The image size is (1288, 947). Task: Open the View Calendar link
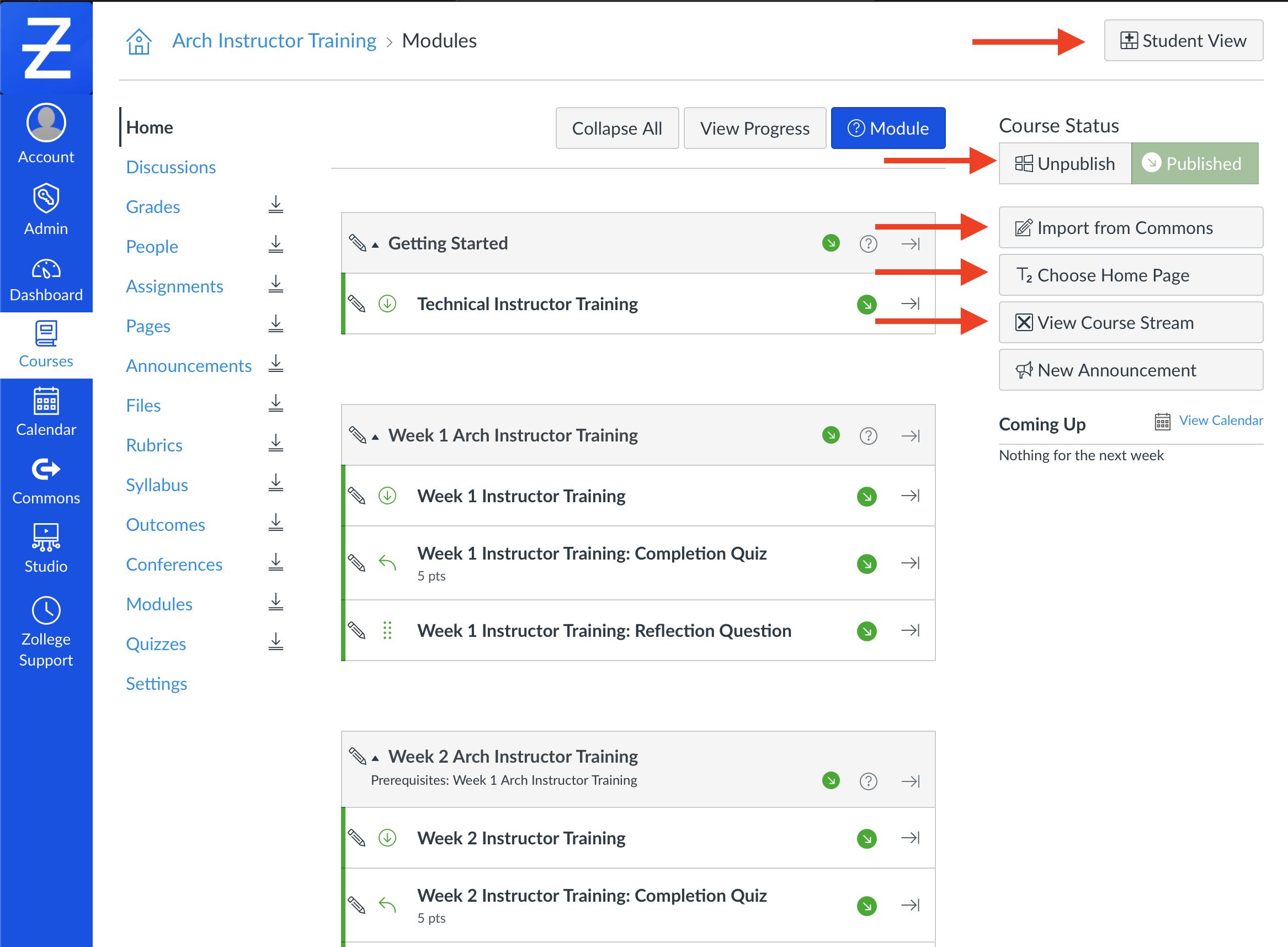coord(1221,420)
